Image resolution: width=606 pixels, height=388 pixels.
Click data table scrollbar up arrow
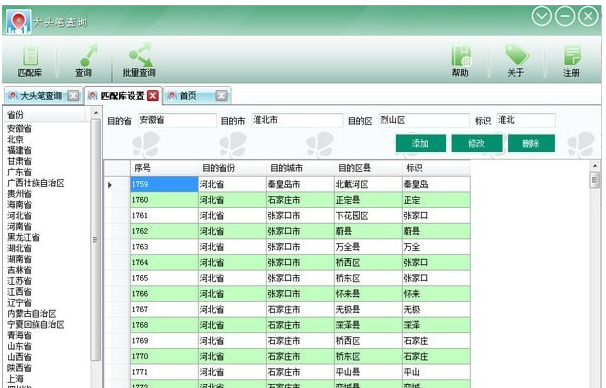[x=595, y=166]
